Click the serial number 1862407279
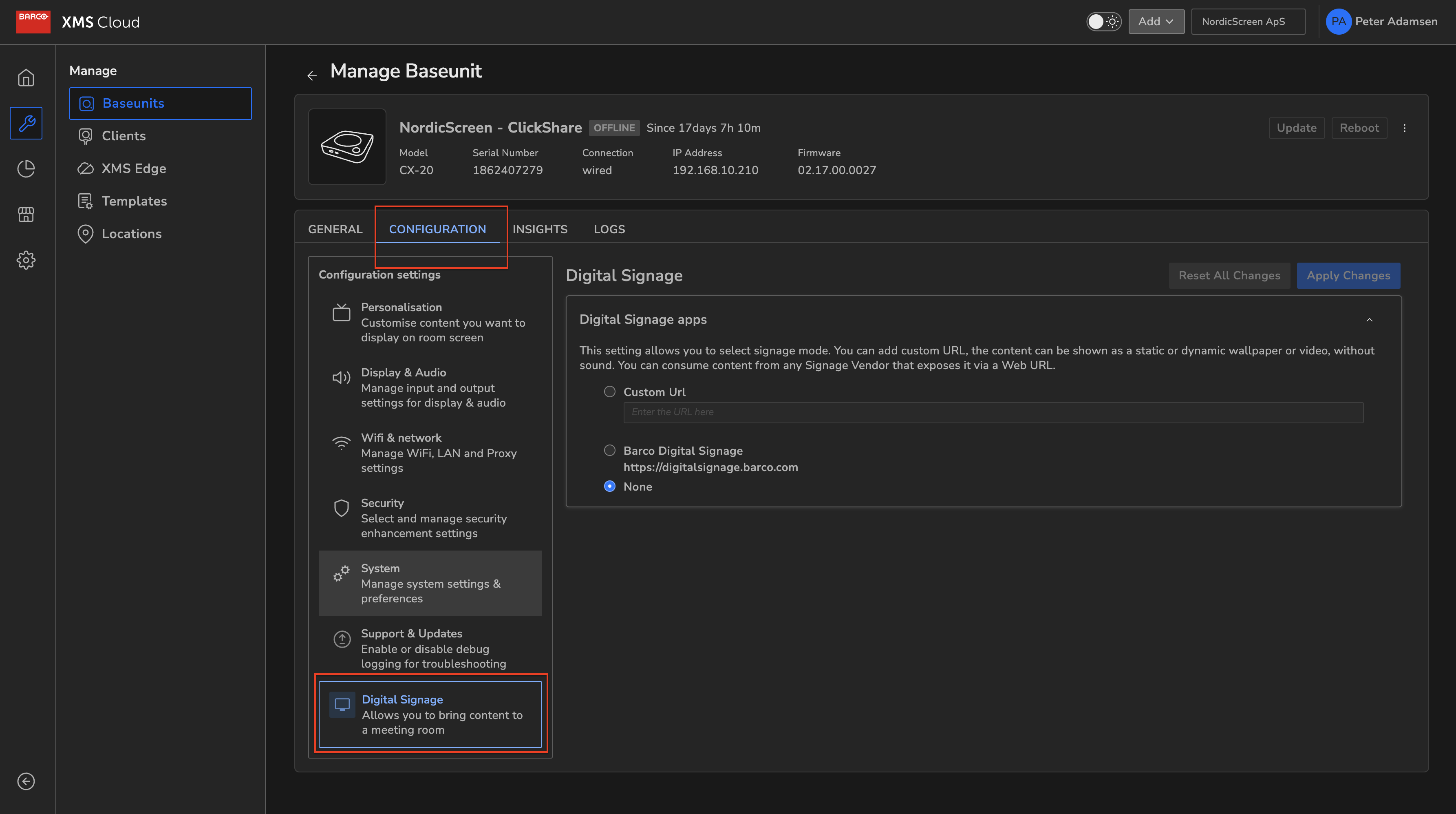Screen dimensions: 1456x814 (x=507, y=170)
